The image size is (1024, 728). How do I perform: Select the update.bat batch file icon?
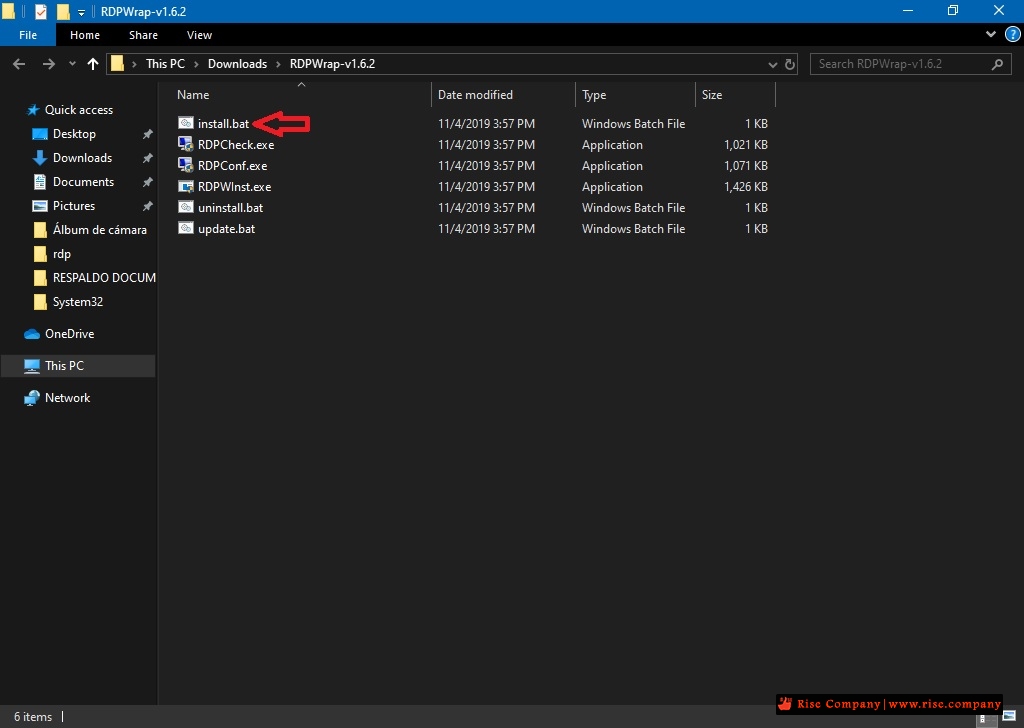click(x=186, y=229)
